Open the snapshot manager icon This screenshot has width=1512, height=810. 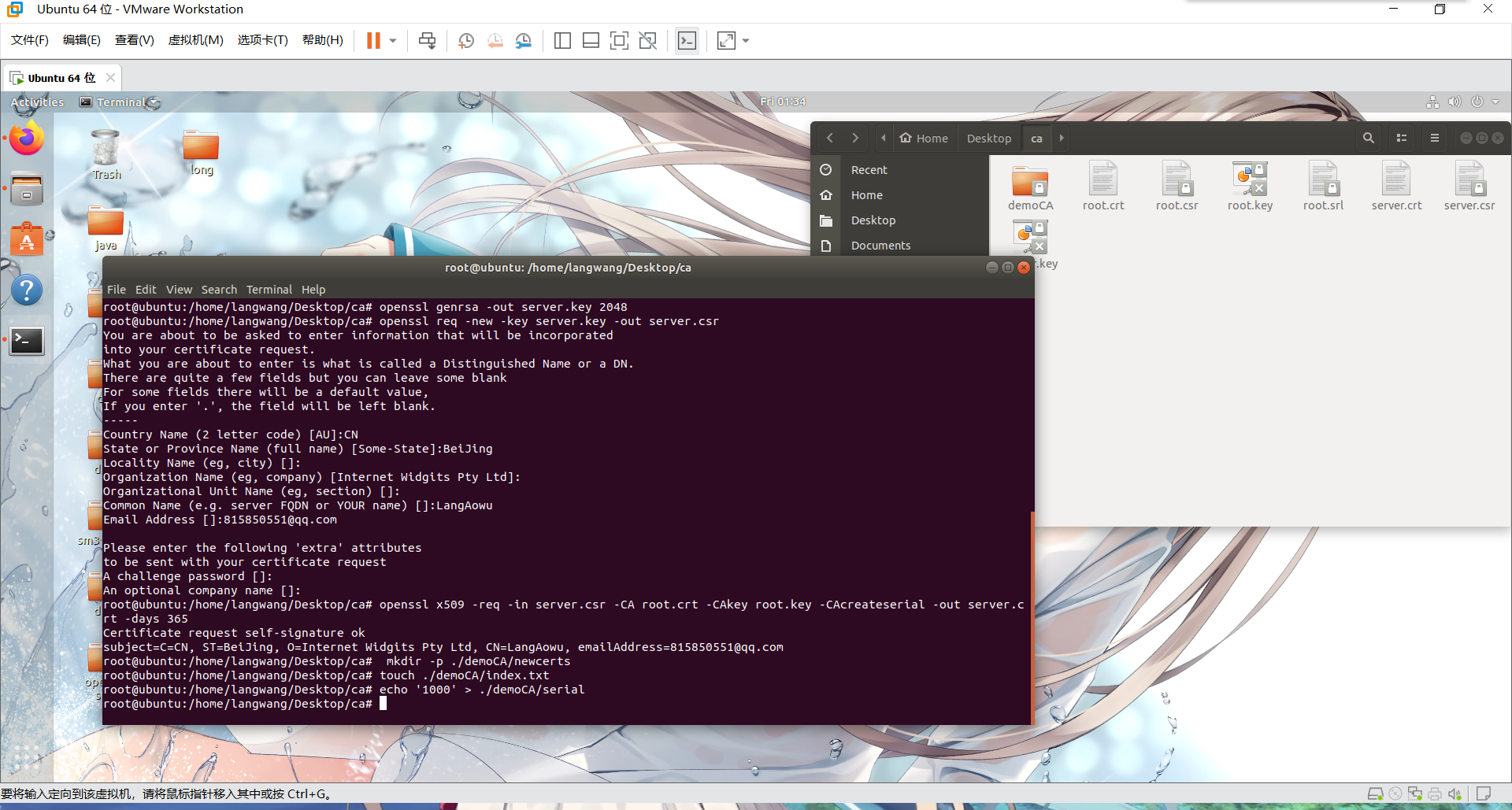(x=524, y=40)
